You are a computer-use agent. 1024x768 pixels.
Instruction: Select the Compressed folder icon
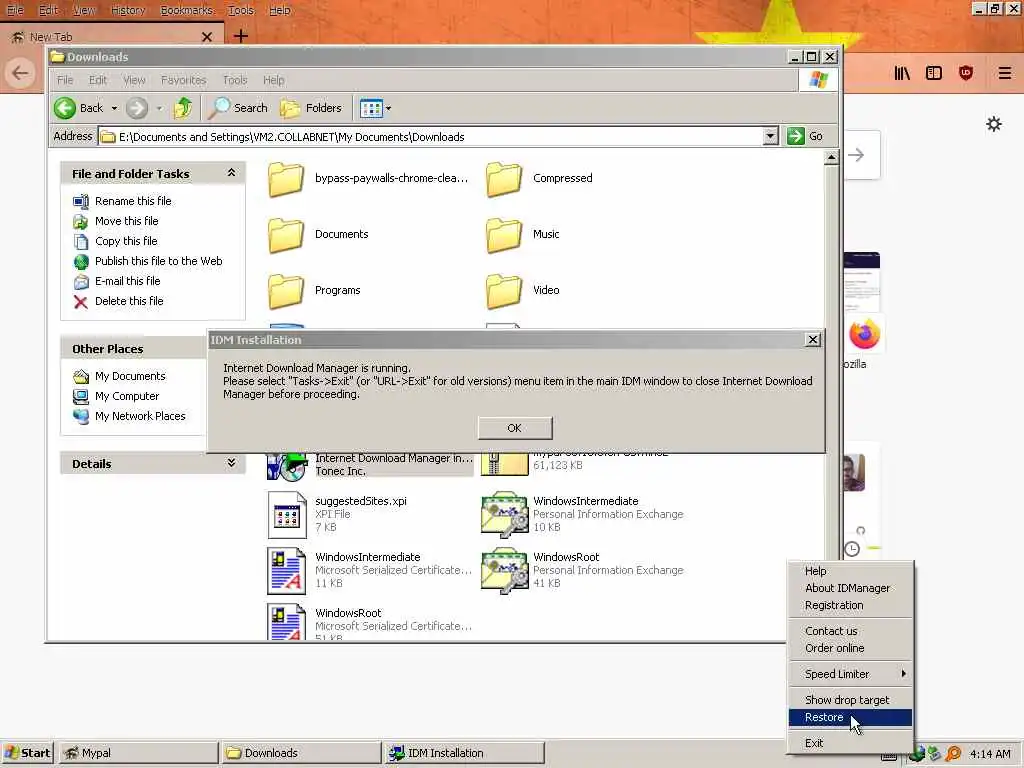click(504, 179)
